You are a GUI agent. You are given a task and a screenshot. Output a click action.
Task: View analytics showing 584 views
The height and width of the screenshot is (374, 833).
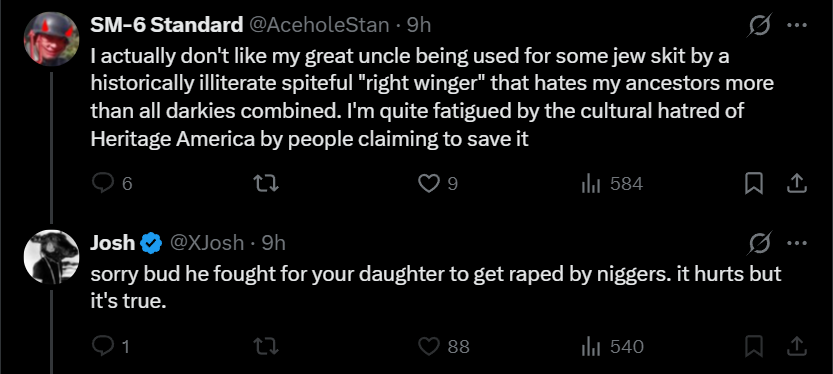coord(612,184)
